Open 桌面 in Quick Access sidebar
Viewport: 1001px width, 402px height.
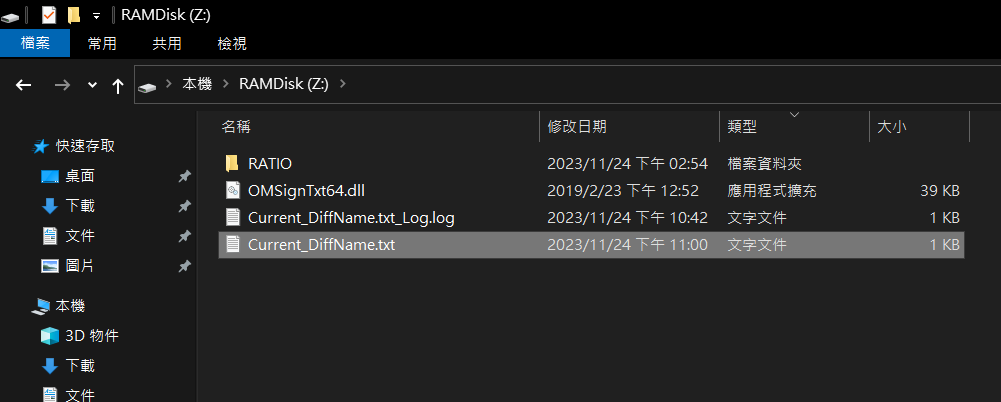coord(80,176)
